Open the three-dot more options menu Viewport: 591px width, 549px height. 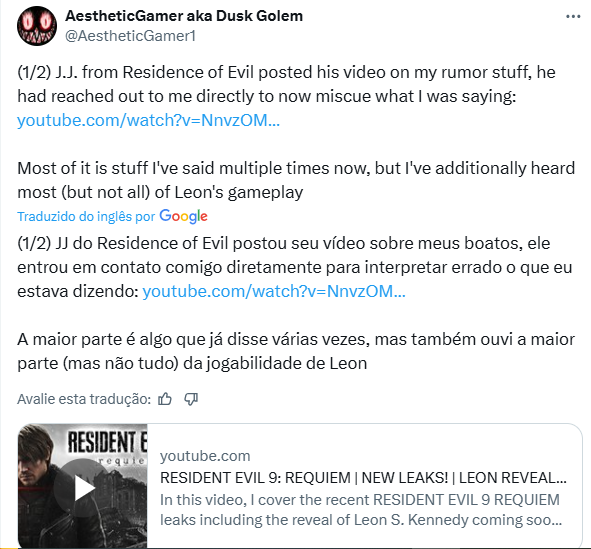pyautogui.click(x=573, y=17)
